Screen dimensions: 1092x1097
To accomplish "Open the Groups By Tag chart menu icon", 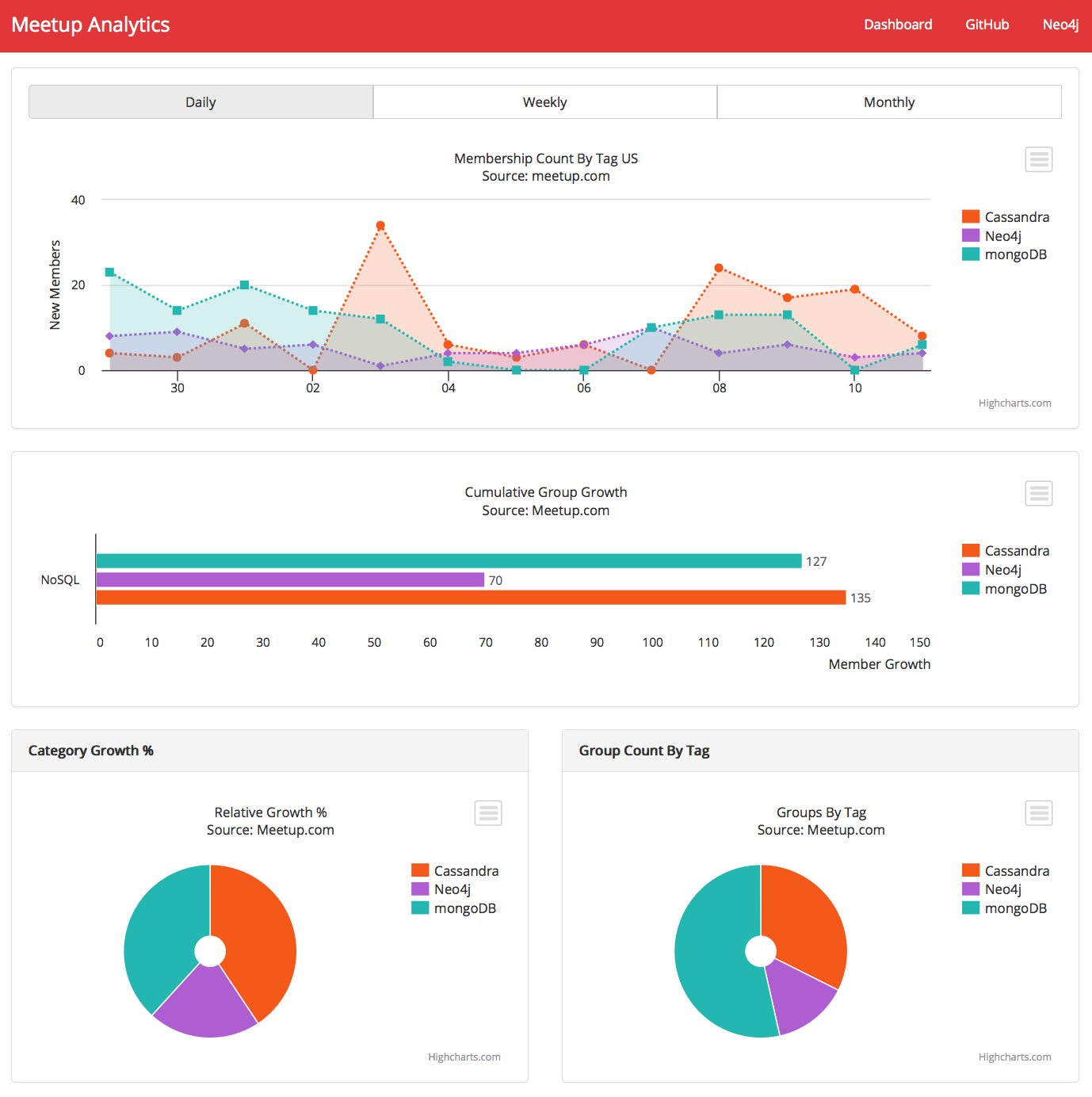I will (x=1039, y=812).
